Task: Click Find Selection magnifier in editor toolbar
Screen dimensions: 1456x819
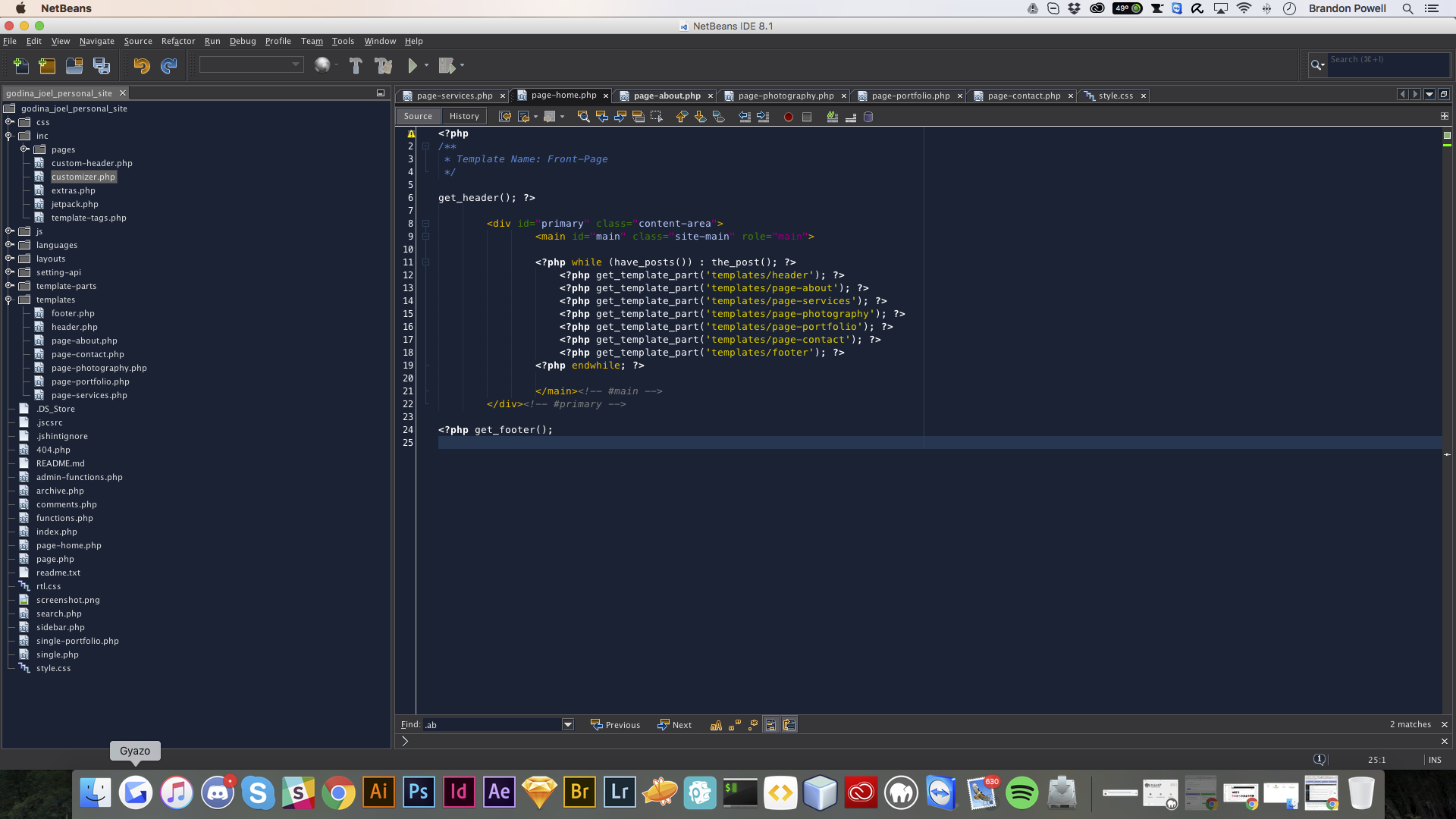Action: coord(583,117)
